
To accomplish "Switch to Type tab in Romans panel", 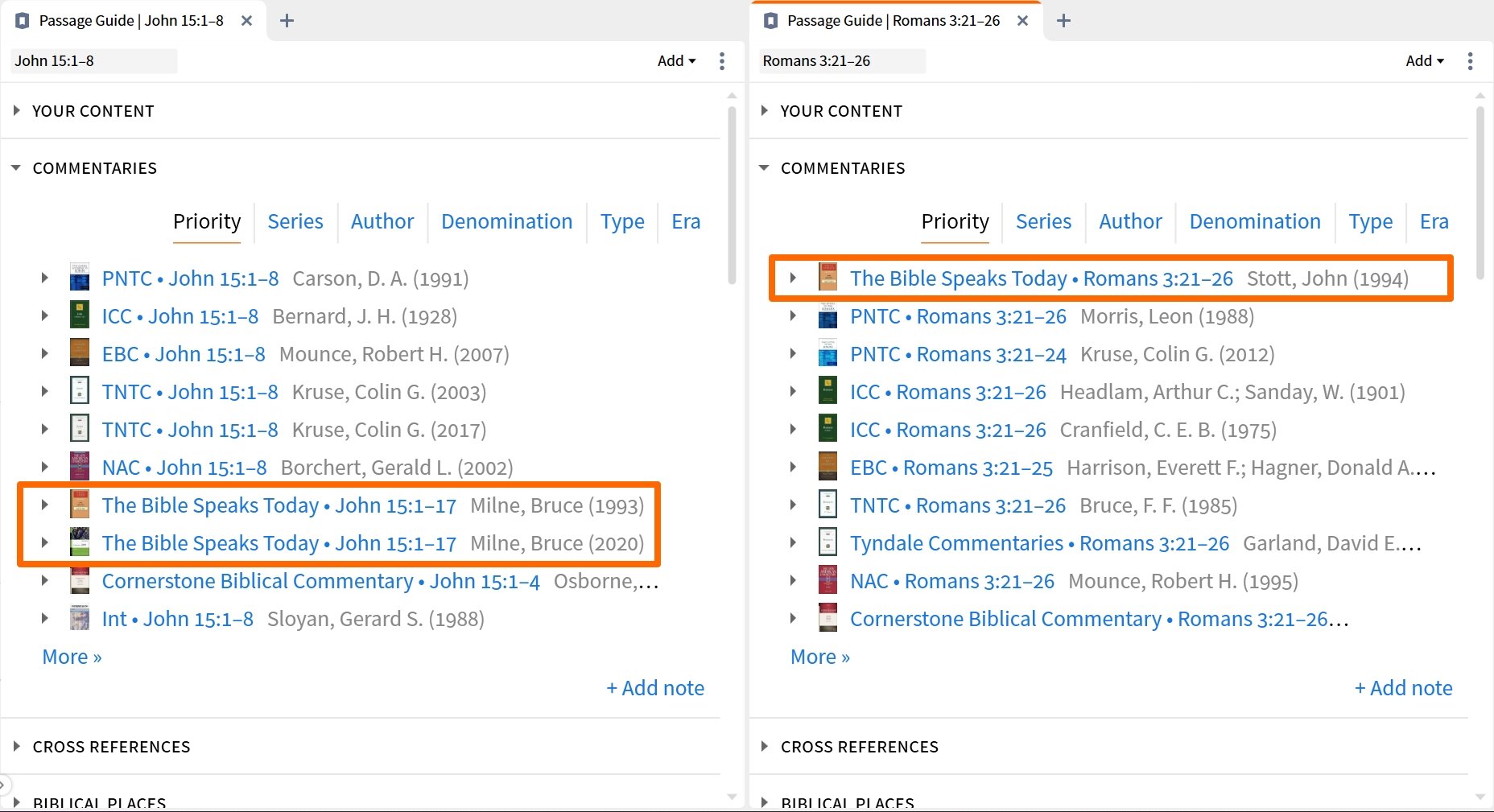I will (x=1371, y=221).
